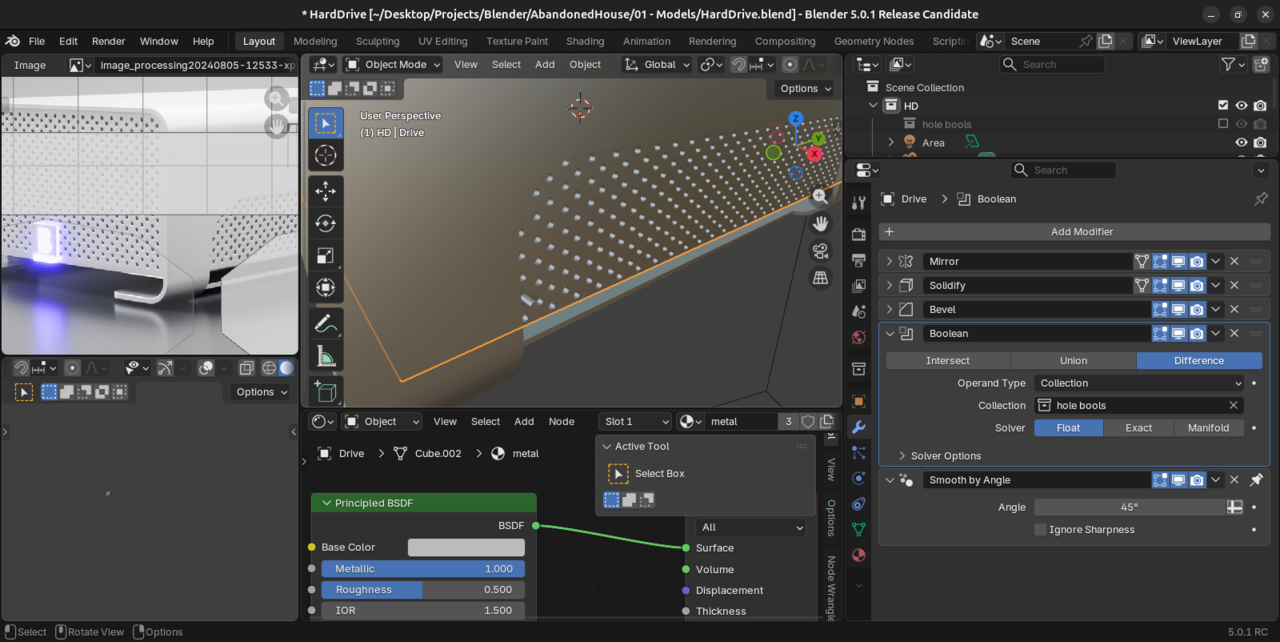1280x642 pixels.
Task: Open the Render menu
Action: click(x=108, y=41)
